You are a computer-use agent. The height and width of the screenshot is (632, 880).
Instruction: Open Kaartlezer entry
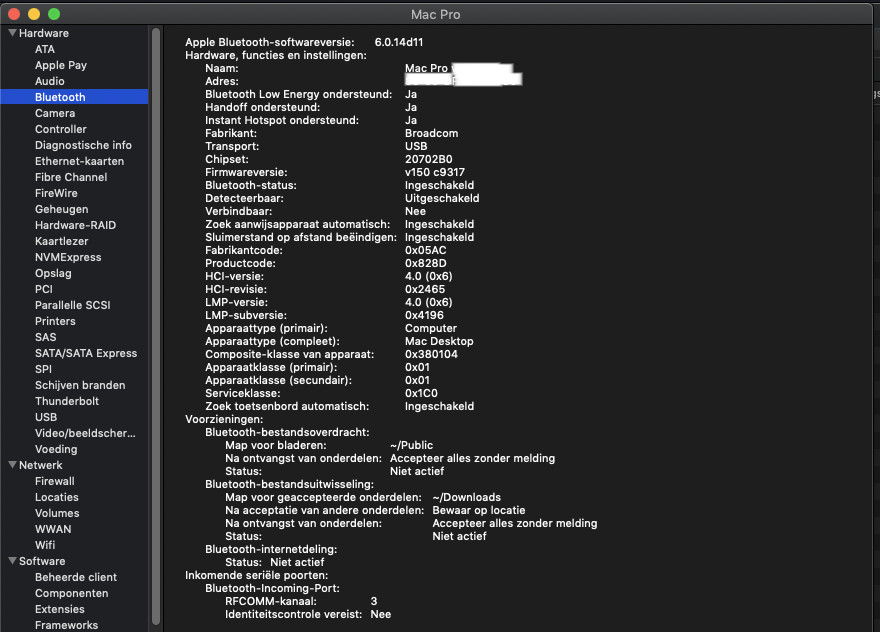pyautogui.click(x=61, y=241)
